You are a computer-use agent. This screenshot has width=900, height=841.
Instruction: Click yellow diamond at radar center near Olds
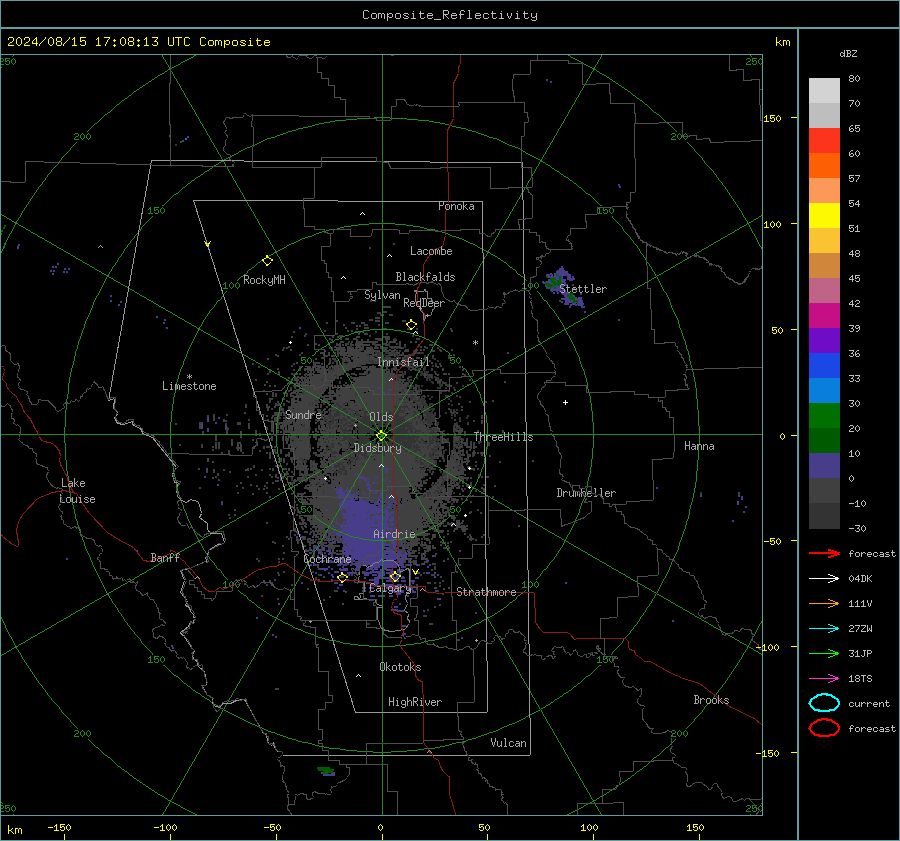[x=381, y=436]
